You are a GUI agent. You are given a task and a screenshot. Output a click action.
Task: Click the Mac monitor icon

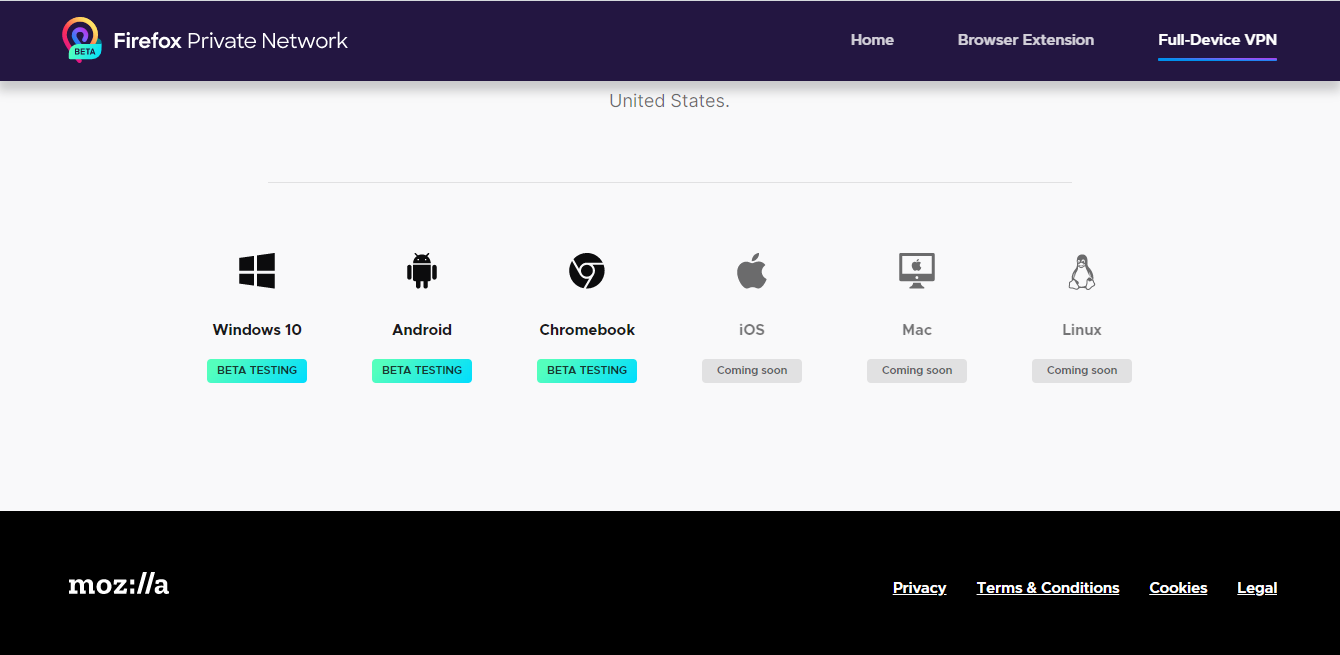(917, 271)
